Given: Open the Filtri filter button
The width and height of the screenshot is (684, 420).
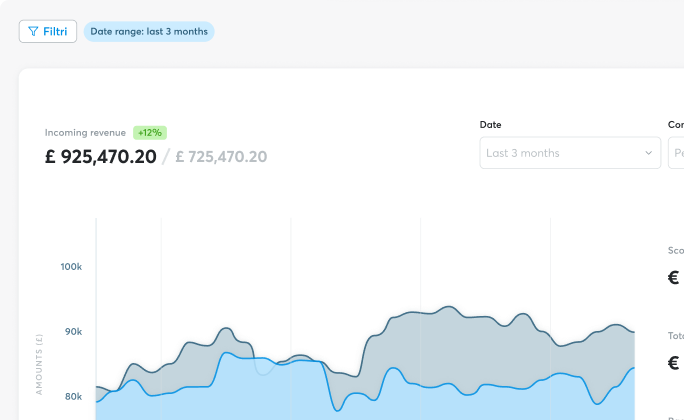Looking at the screenshot, I should [x=48, y=31].
